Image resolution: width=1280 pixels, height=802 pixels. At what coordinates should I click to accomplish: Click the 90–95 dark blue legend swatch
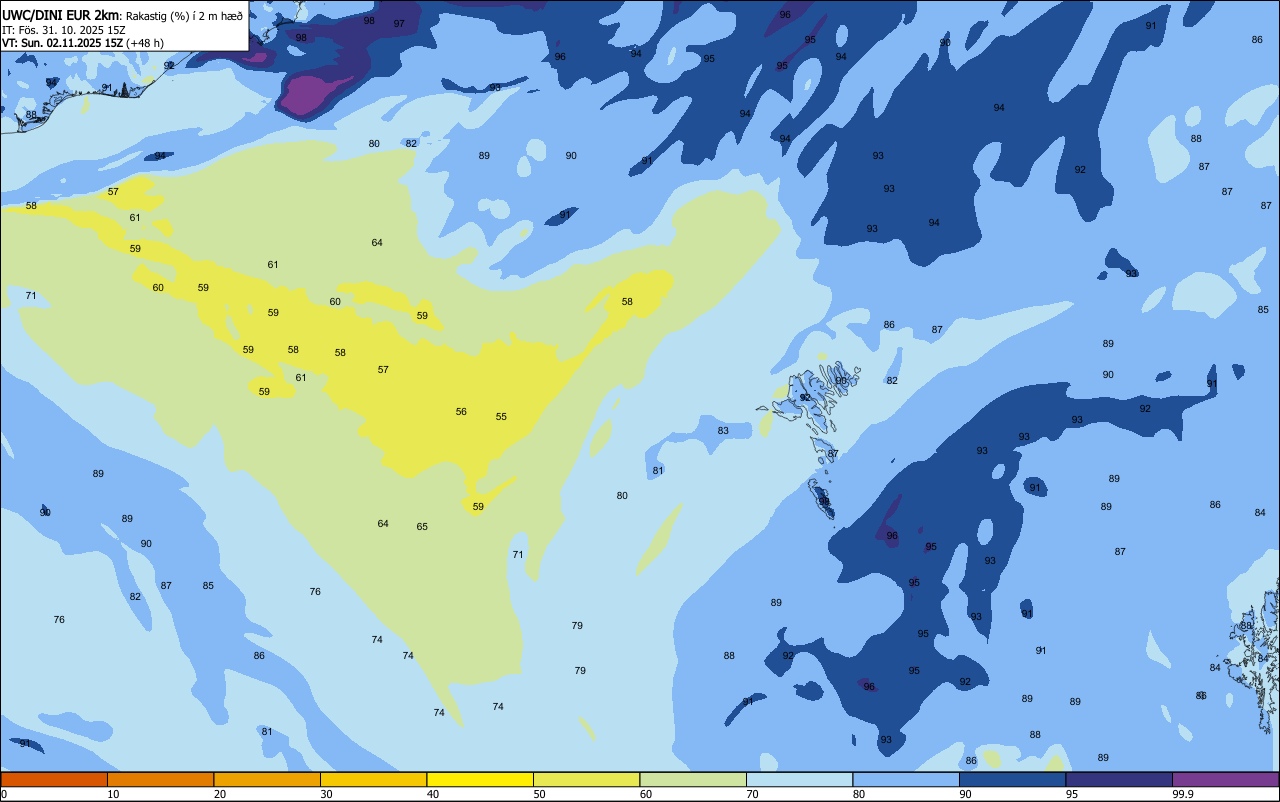point(1012,779)
